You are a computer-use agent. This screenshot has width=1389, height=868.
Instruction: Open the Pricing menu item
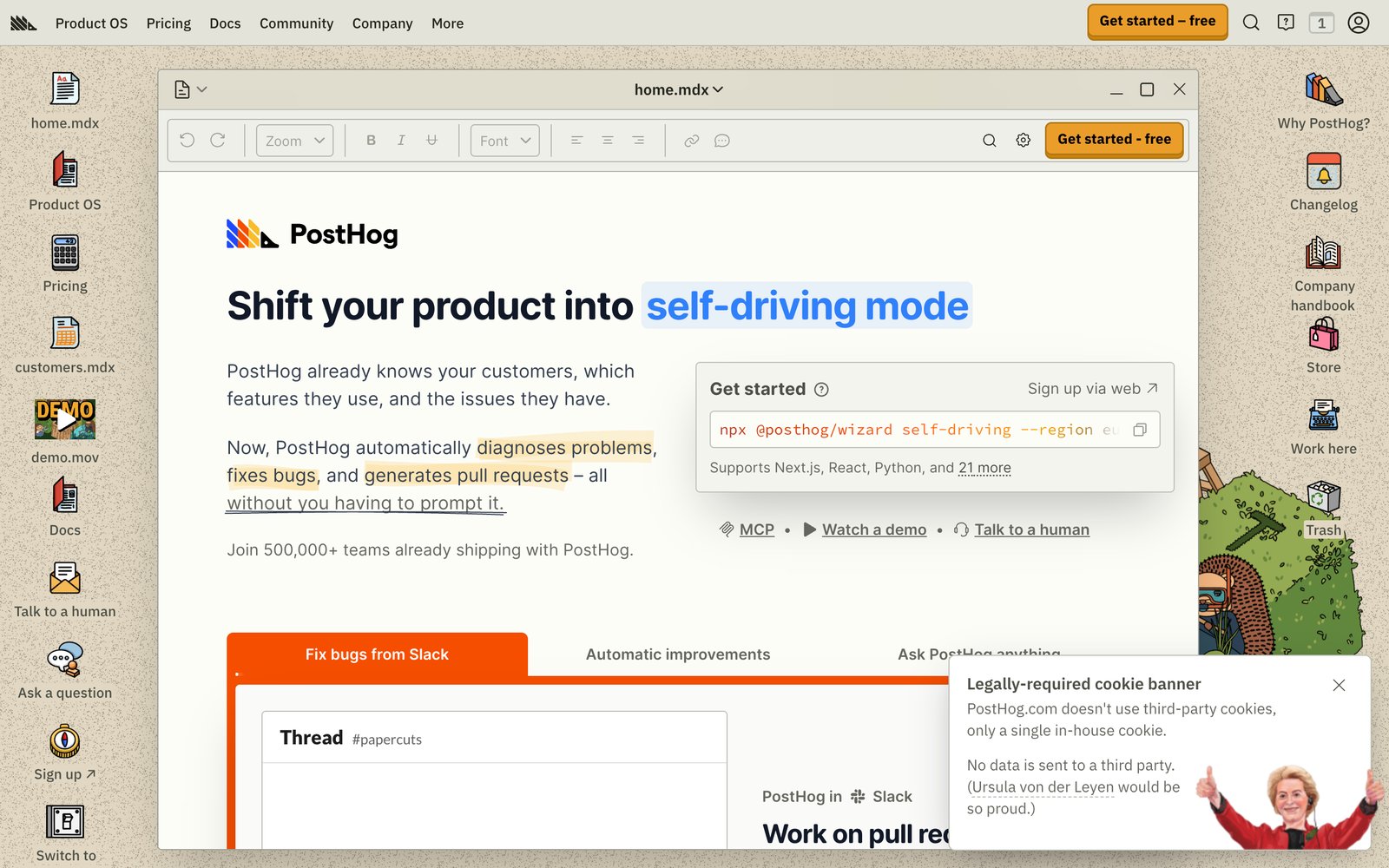[x=168, y=23]
